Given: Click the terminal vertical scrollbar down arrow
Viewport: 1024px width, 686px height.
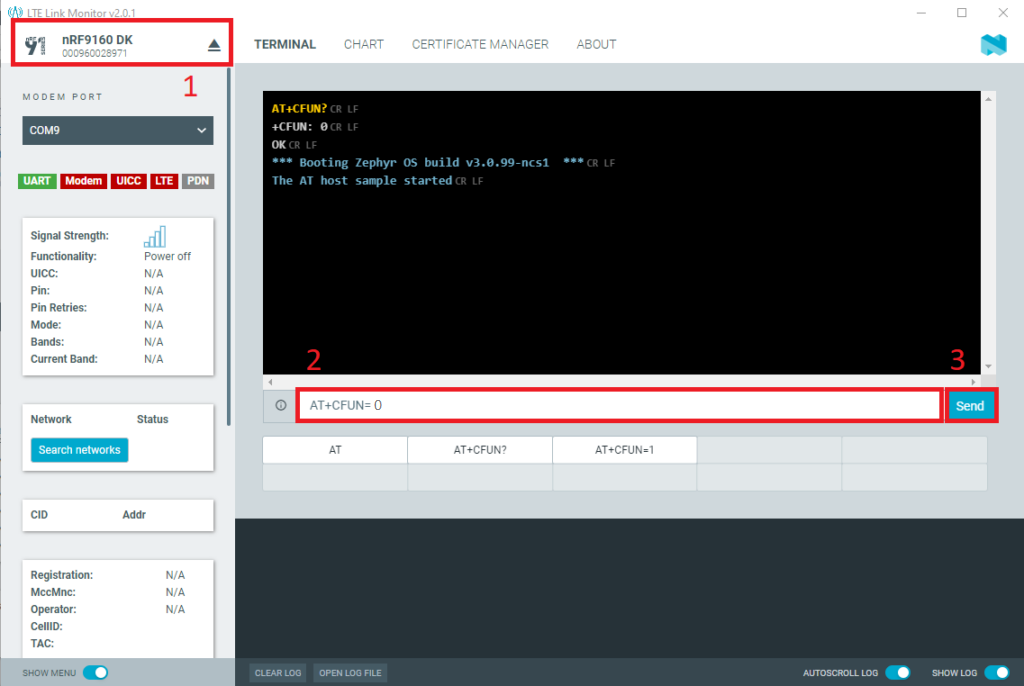Looking at the screenshot, I should [989, 367].
